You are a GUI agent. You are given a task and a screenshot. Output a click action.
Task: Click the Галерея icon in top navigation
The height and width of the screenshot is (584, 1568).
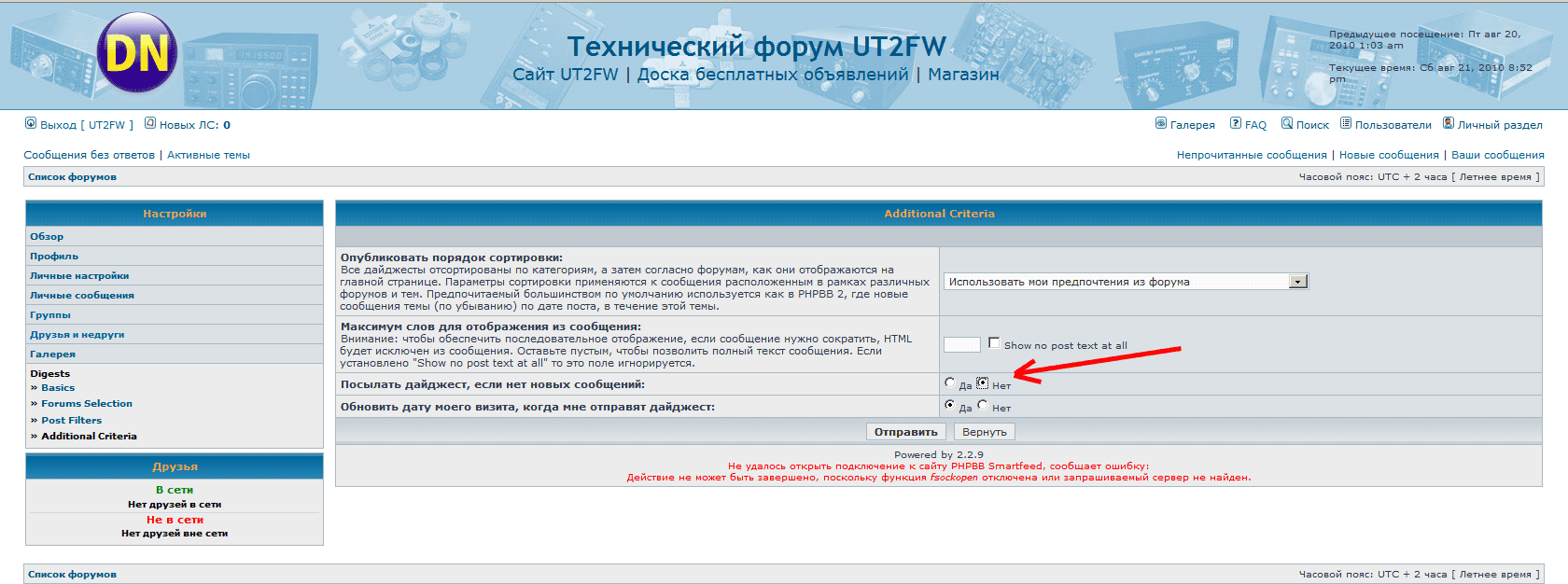point(1161,123)
